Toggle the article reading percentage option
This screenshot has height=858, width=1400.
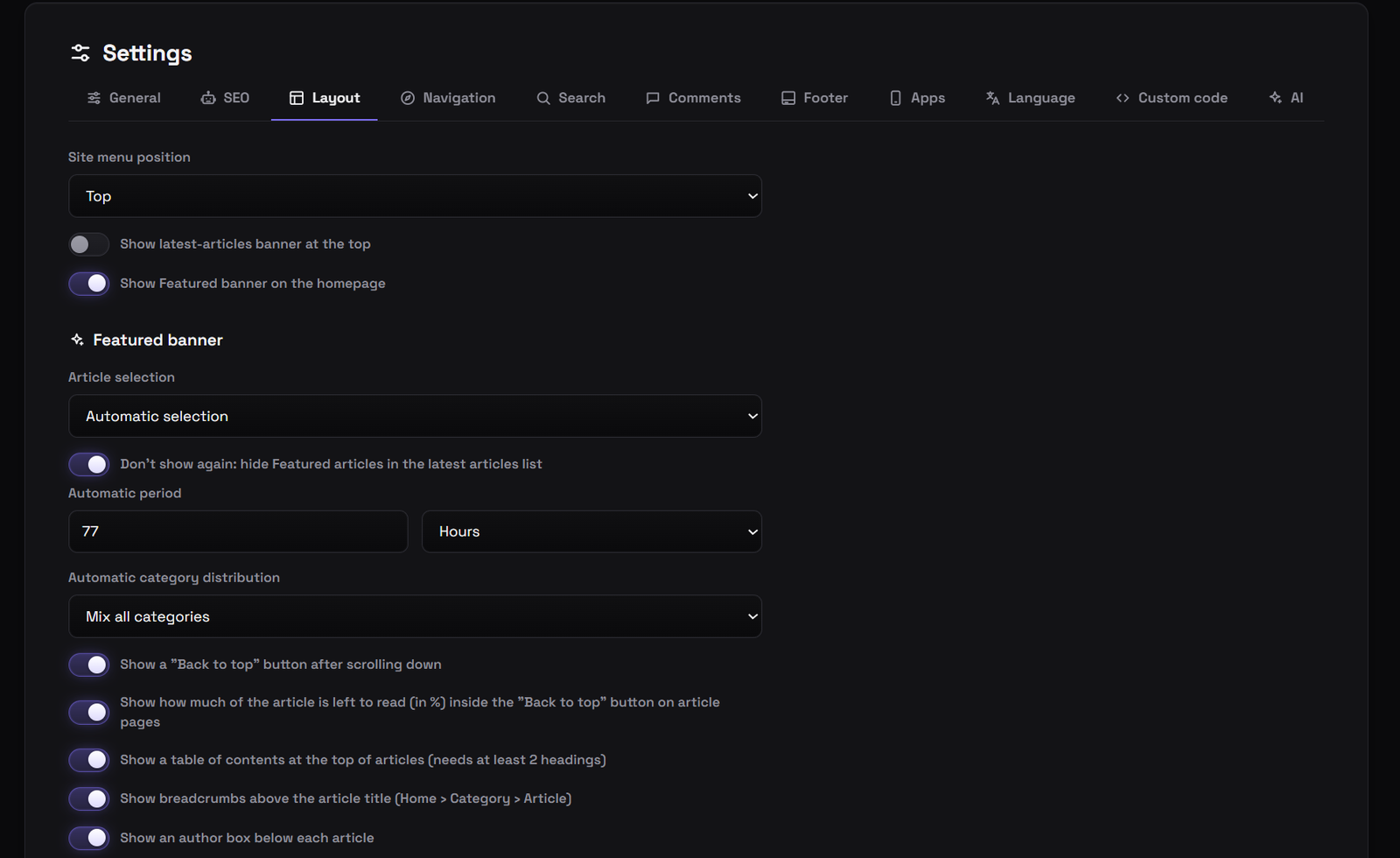[89, 712]
